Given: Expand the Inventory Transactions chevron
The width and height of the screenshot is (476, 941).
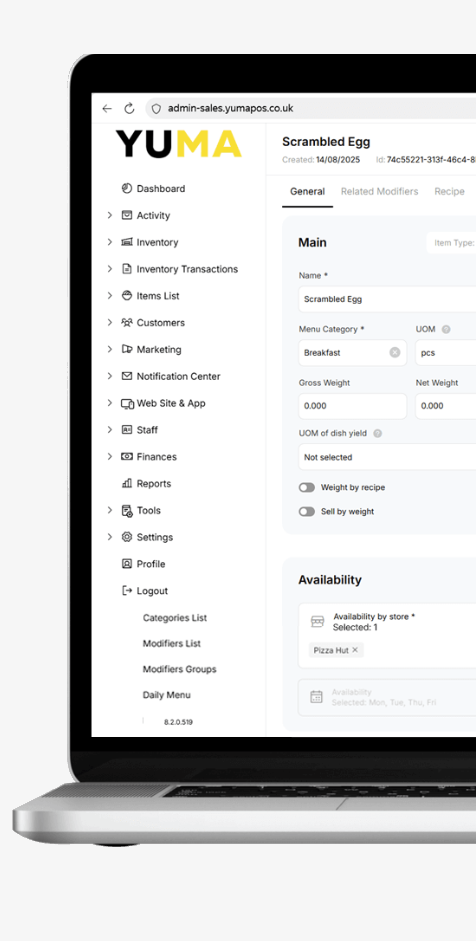Looking at the screenshot, I should [x=109, y=269].
